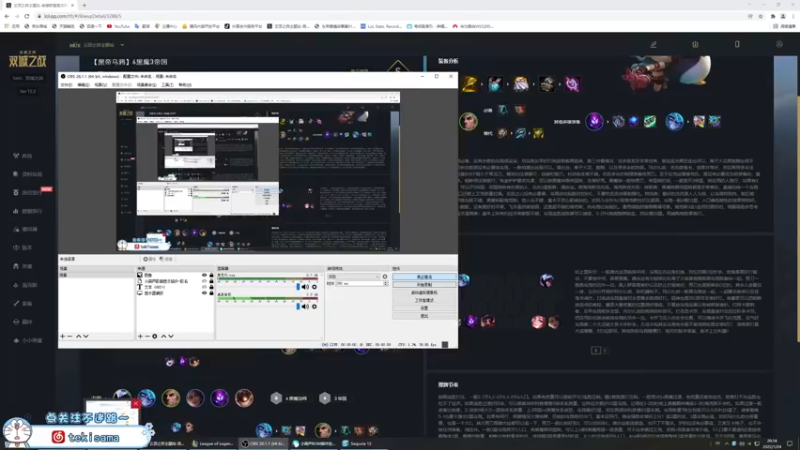The height and width of the screenshot is (450, 800).
Task: Click the 启动虚拟摄像机 button in OBS
Action: pos(424,293)
